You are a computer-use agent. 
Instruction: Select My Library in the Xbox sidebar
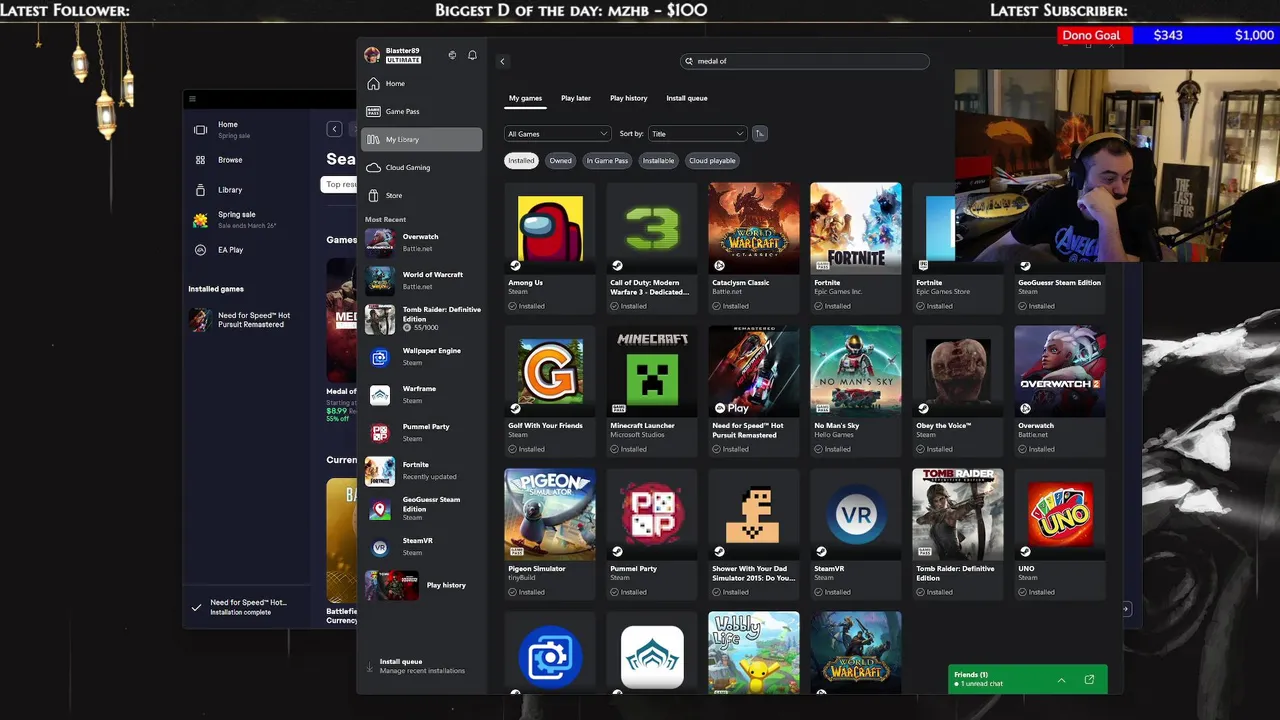tap(421, 140)
